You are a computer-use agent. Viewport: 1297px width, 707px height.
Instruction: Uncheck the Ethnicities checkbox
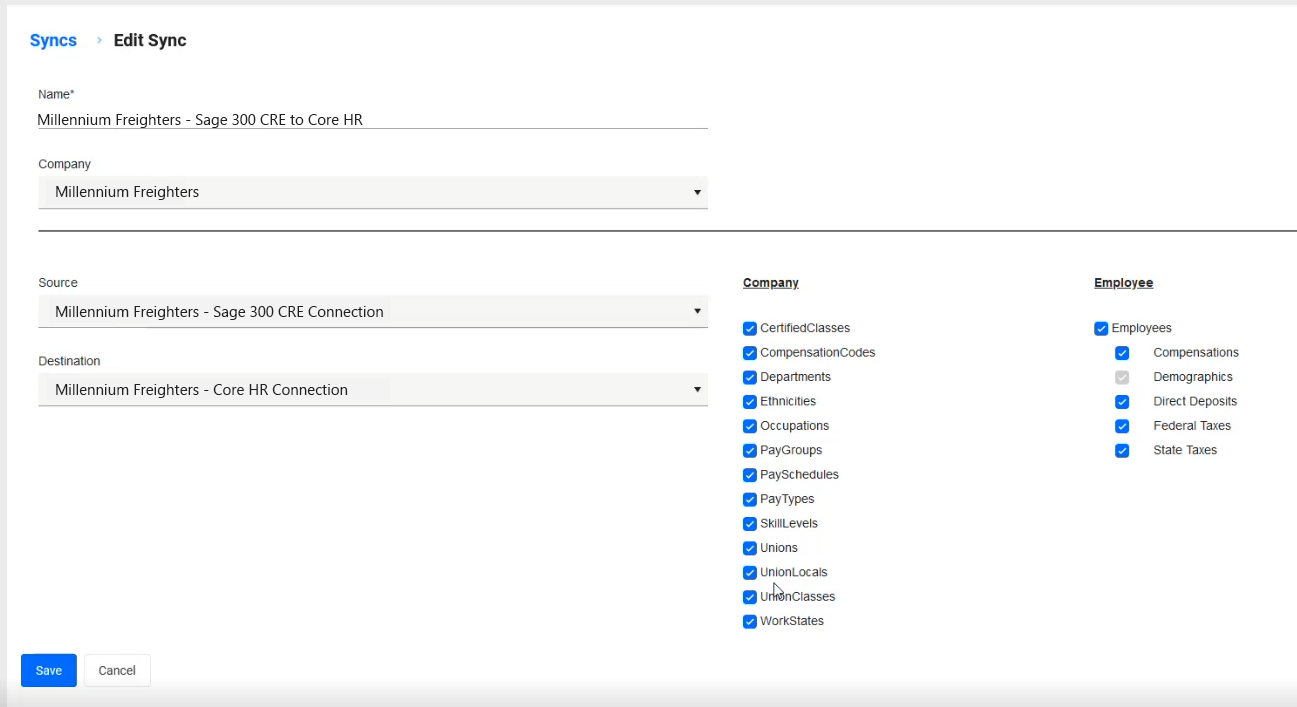tap(750, 402)
